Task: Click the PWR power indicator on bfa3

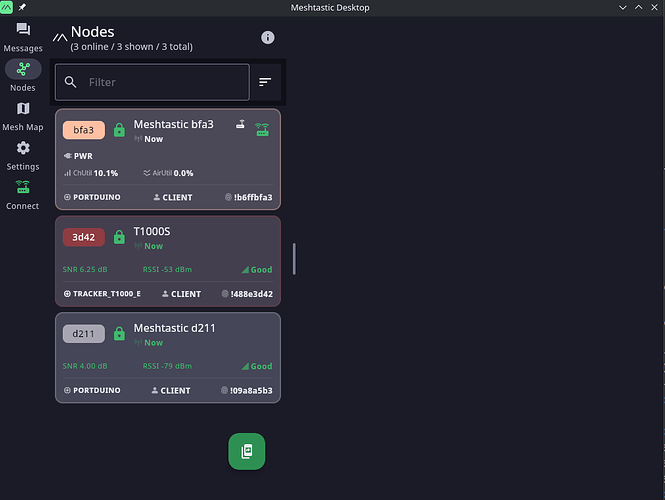Action: click(78, 156)
